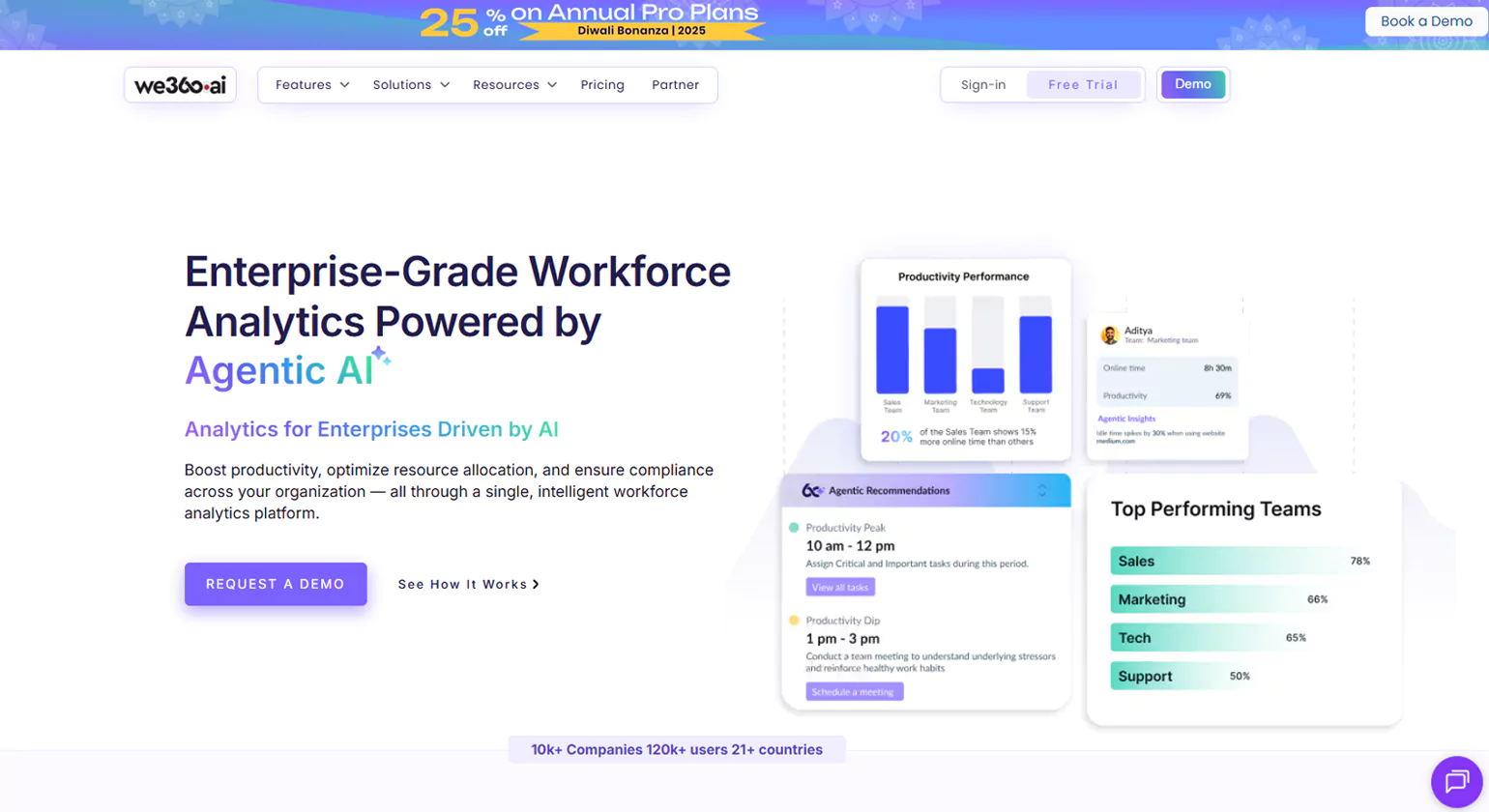The width and height of the screenshot is (1489, 812).
Task: Expand the Resources menu
Action: click(x=514, y=85)
